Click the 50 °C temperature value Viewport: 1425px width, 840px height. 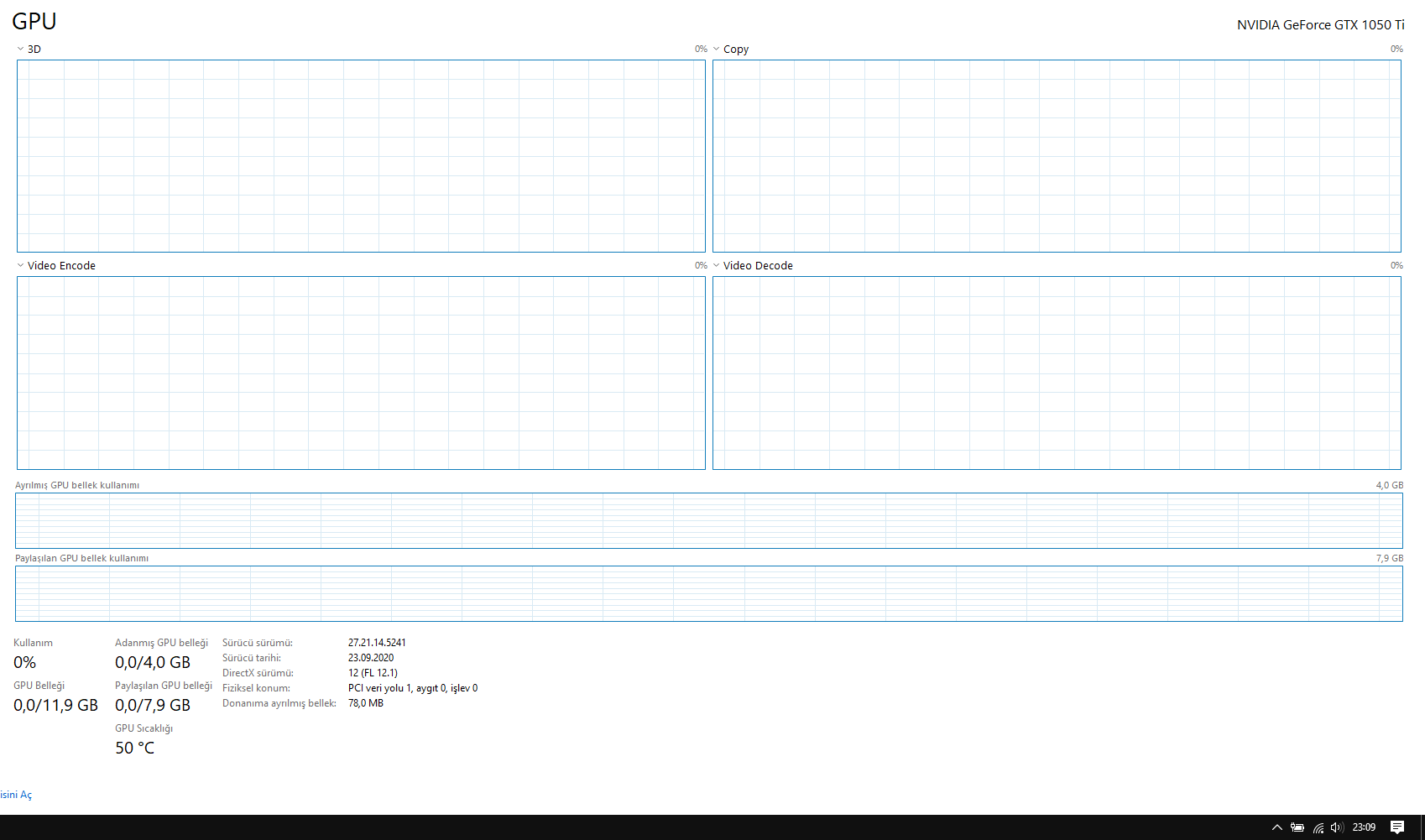point(134,749)
